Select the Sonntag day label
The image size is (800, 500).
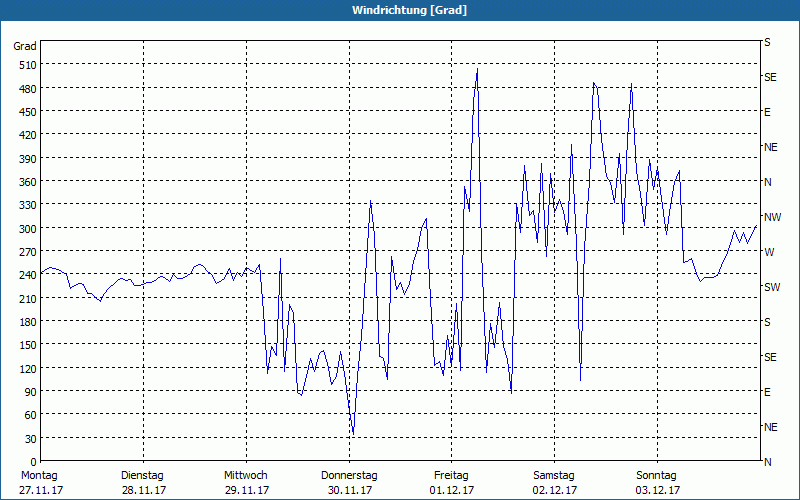tap(656, 476)
